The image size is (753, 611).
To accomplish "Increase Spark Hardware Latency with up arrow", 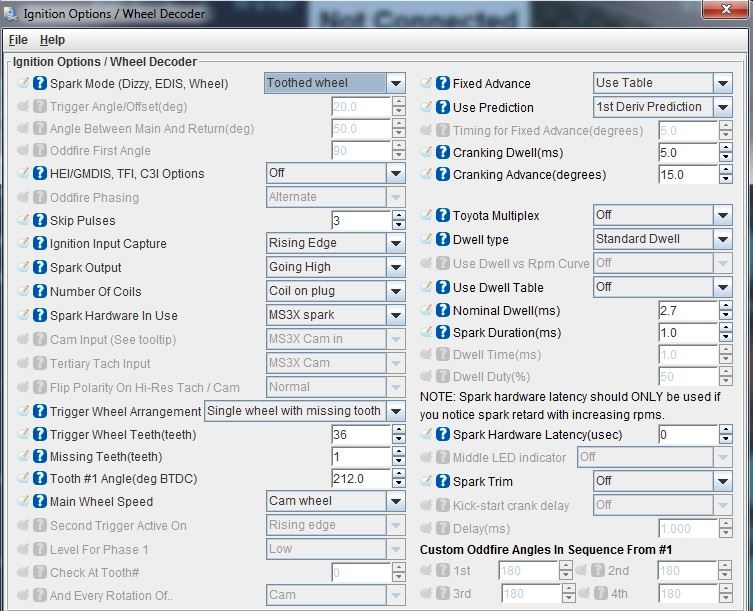I will pos(726,430).
